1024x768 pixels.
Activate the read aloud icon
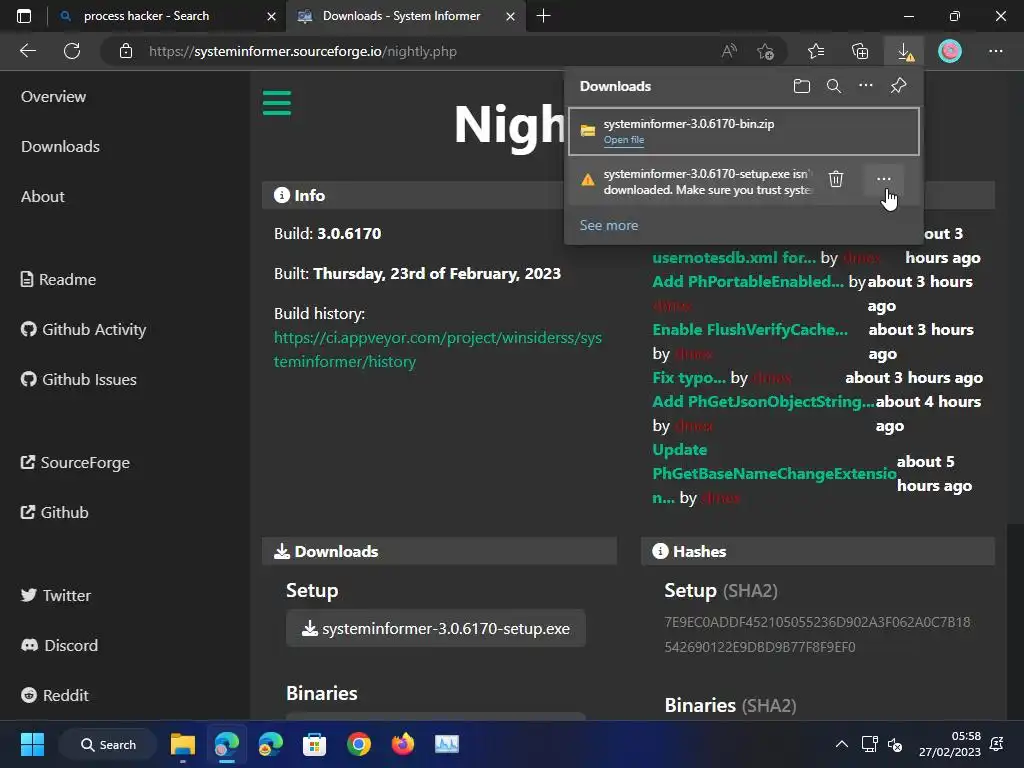coord(729,51)
